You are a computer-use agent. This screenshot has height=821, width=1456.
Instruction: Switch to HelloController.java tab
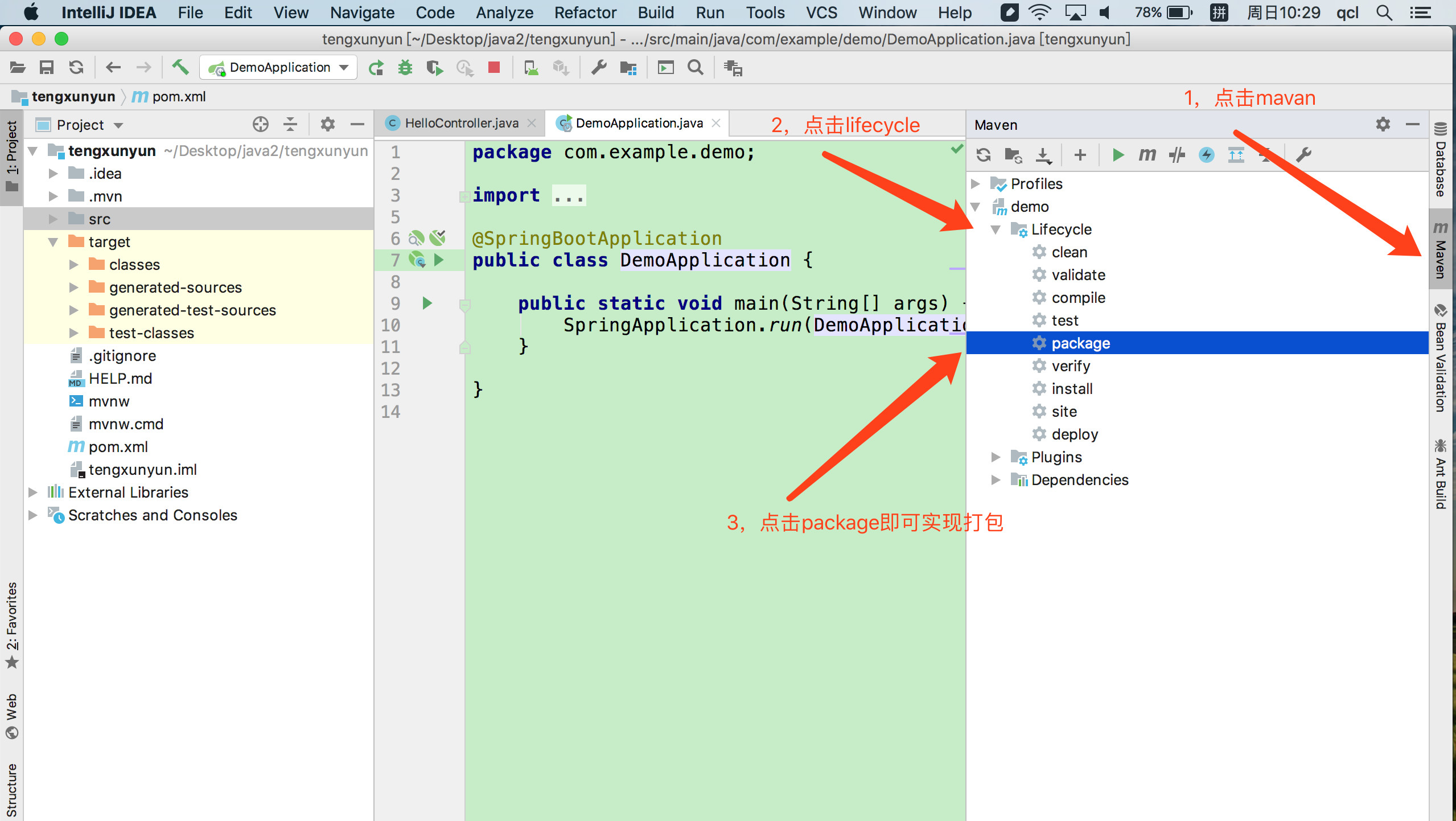click(461, 124)
